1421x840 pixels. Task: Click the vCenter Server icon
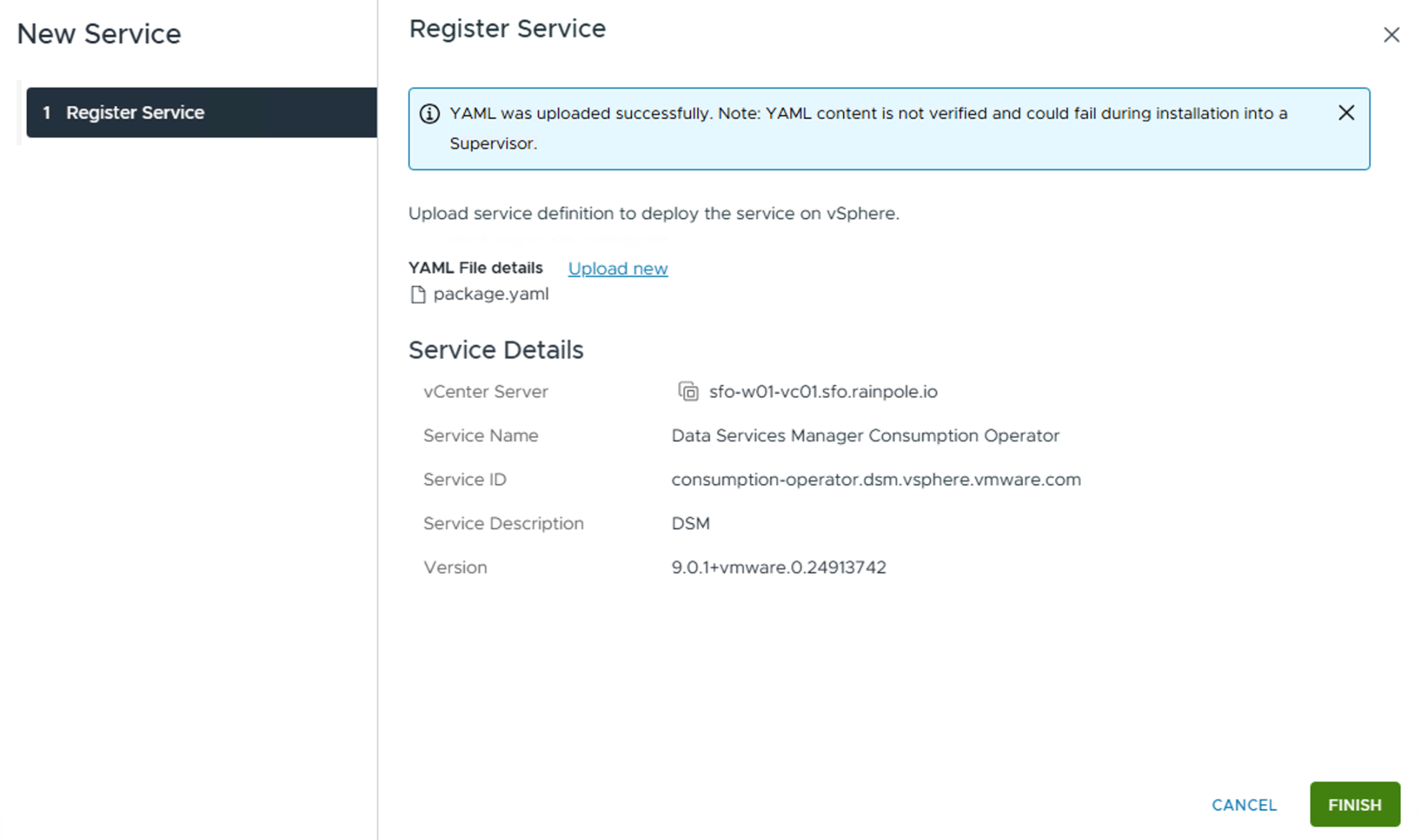[x=688, y=392]
